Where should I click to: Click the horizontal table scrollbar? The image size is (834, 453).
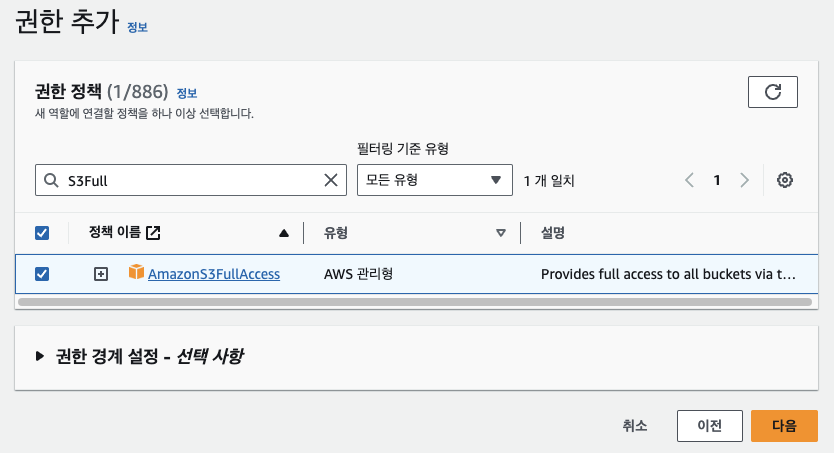pyautogui.click(x=415, y=302)
